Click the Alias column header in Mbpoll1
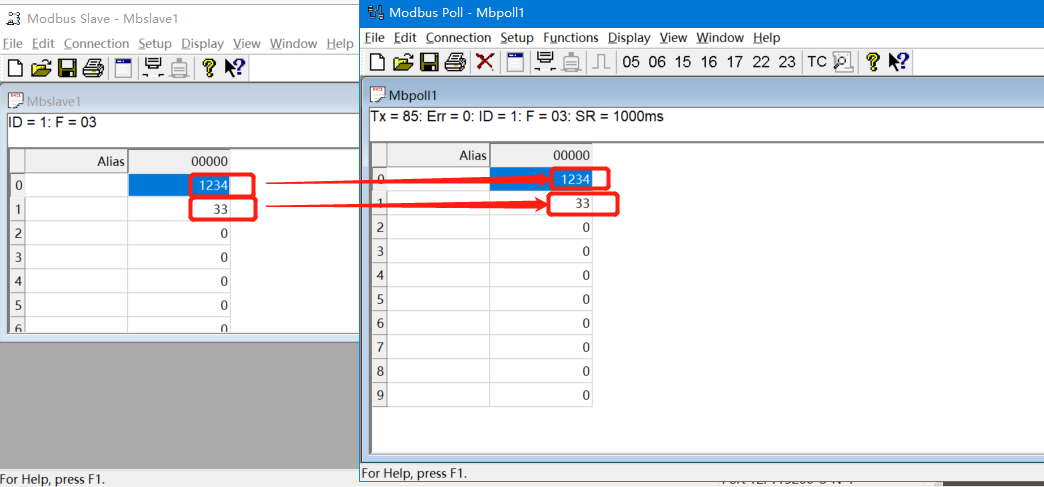The image size is (1044, 487). point(438,155)
